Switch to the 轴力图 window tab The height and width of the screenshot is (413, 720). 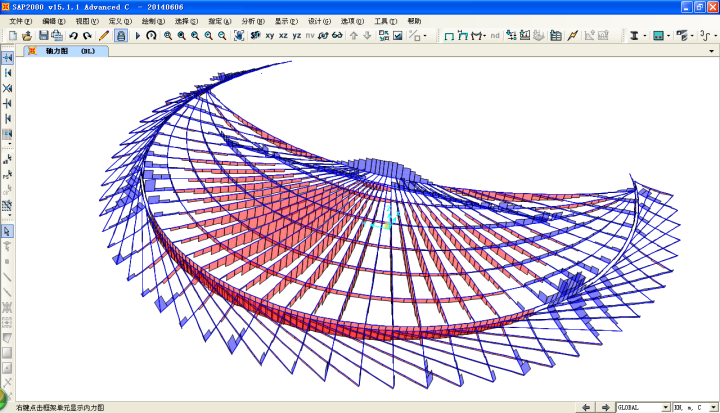point(66,51)
